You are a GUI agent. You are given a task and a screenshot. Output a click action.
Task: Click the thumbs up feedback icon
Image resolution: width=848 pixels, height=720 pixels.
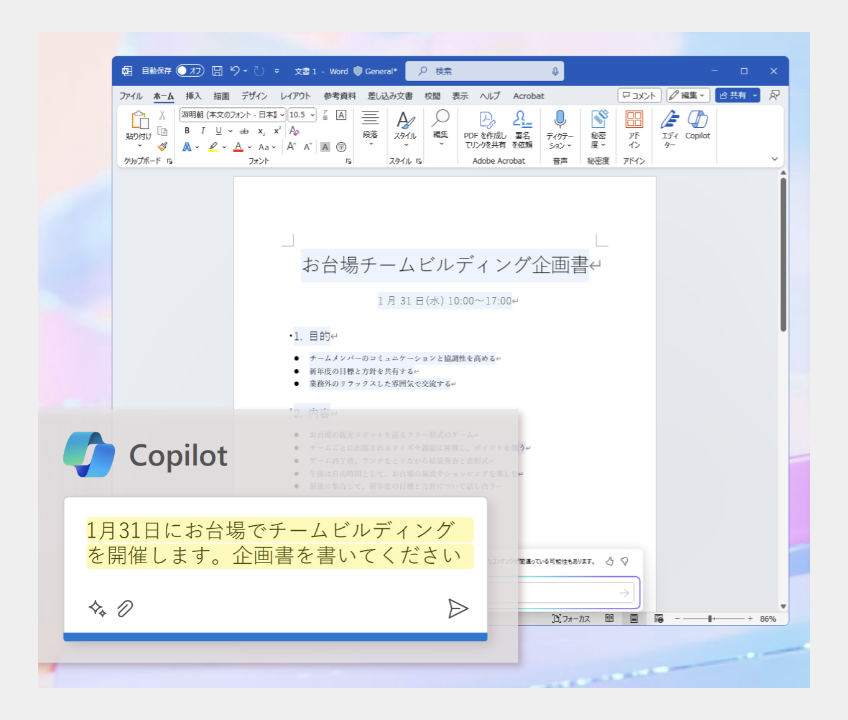(610, 562)
